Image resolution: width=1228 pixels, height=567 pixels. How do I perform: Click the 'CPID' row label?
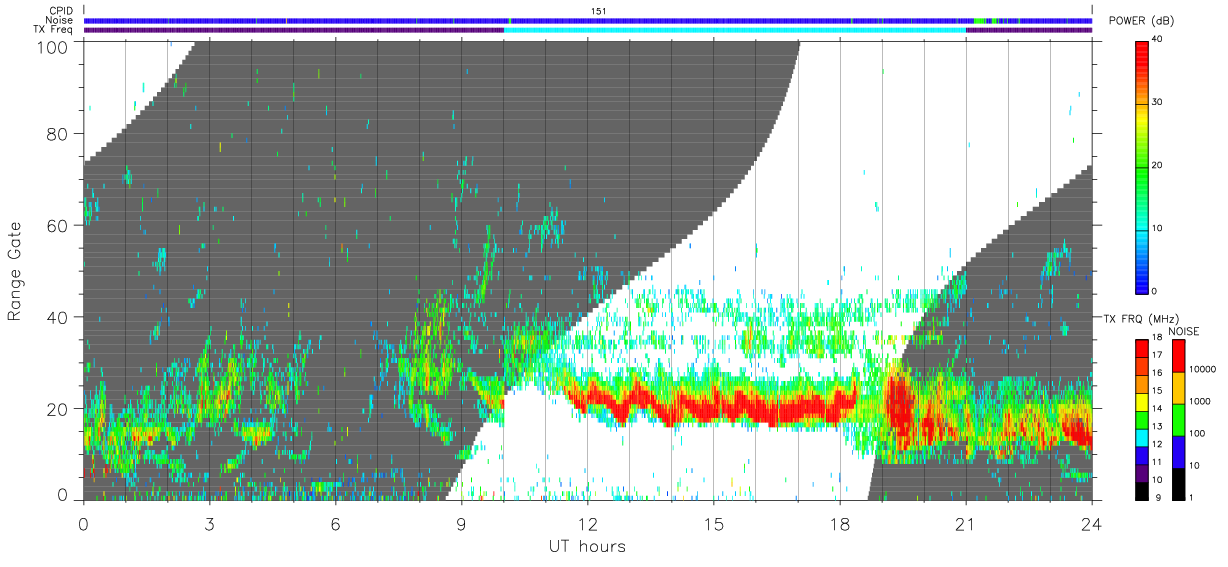click(x=61, y=11)
